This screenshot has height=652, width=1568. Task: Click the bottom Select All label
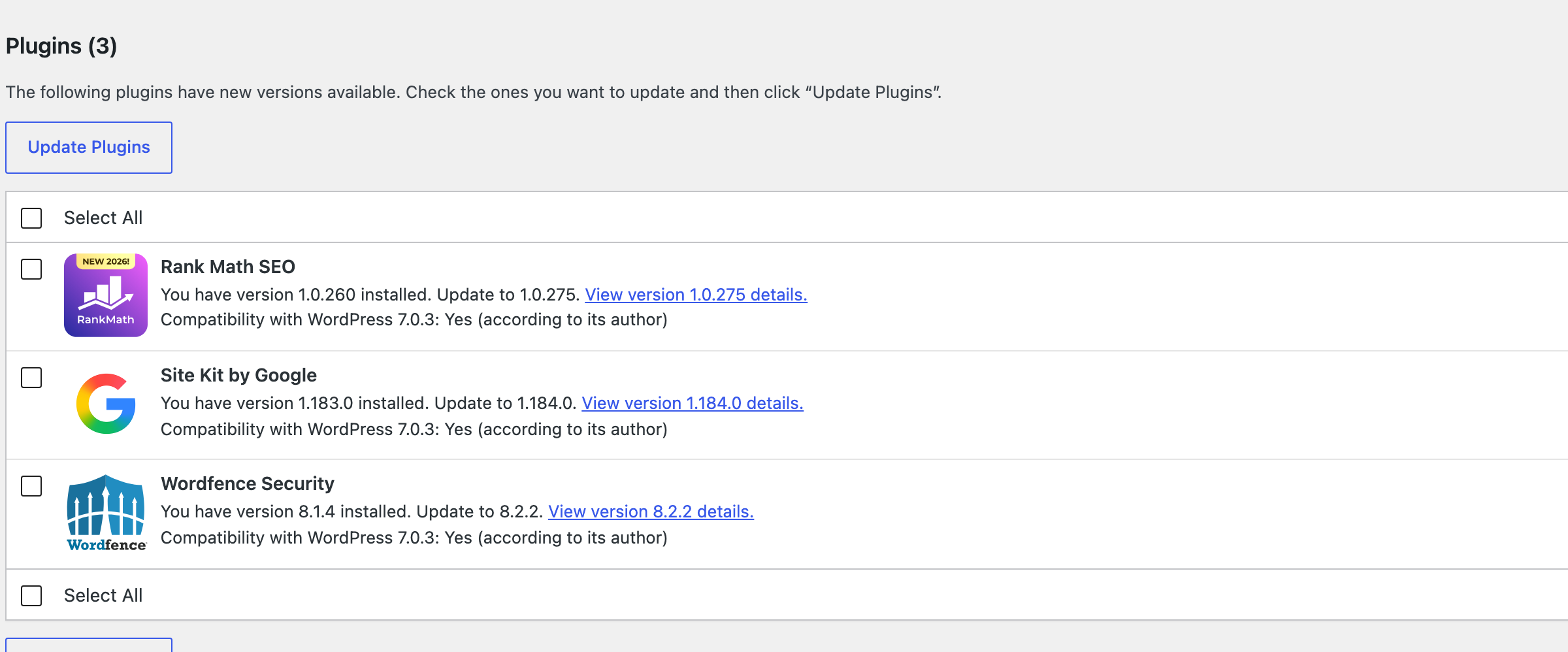coord(103,596)
